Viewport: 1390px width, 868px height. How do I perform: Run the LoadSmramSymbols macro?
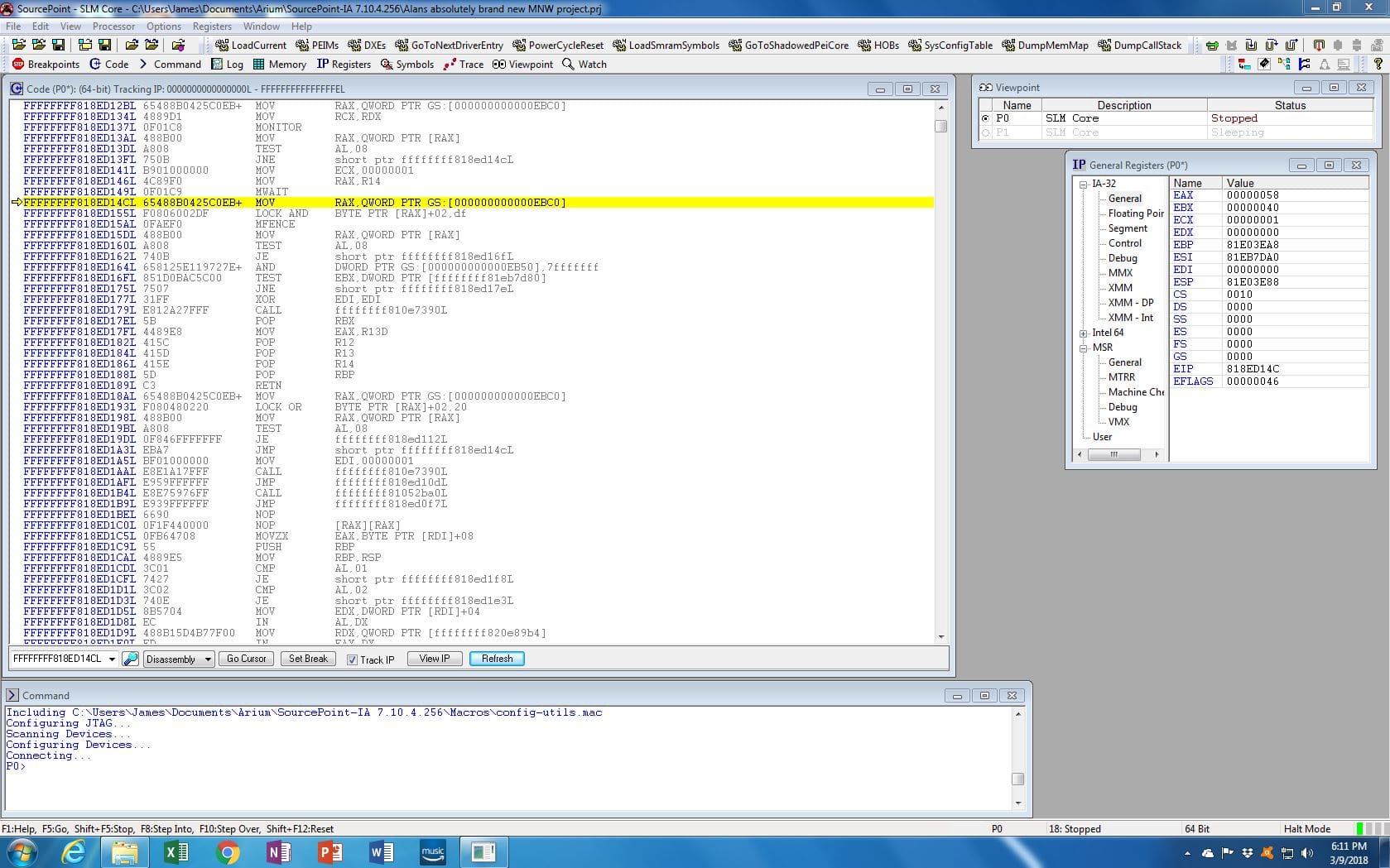point(666,45)
